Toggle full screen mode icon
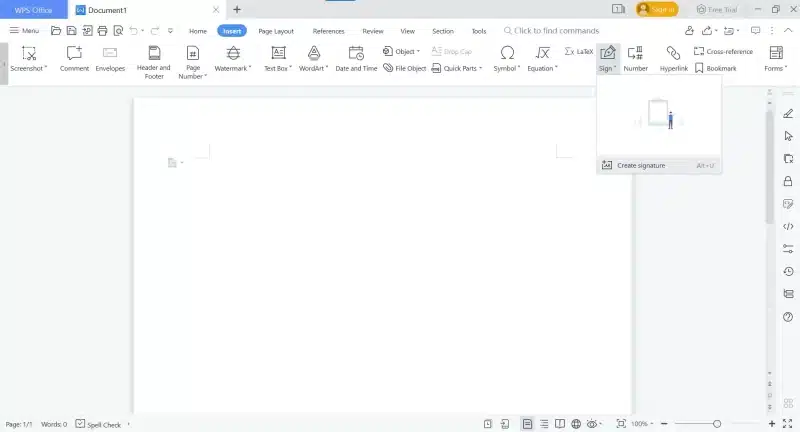 pyautogui.click(x=788, y=424)
